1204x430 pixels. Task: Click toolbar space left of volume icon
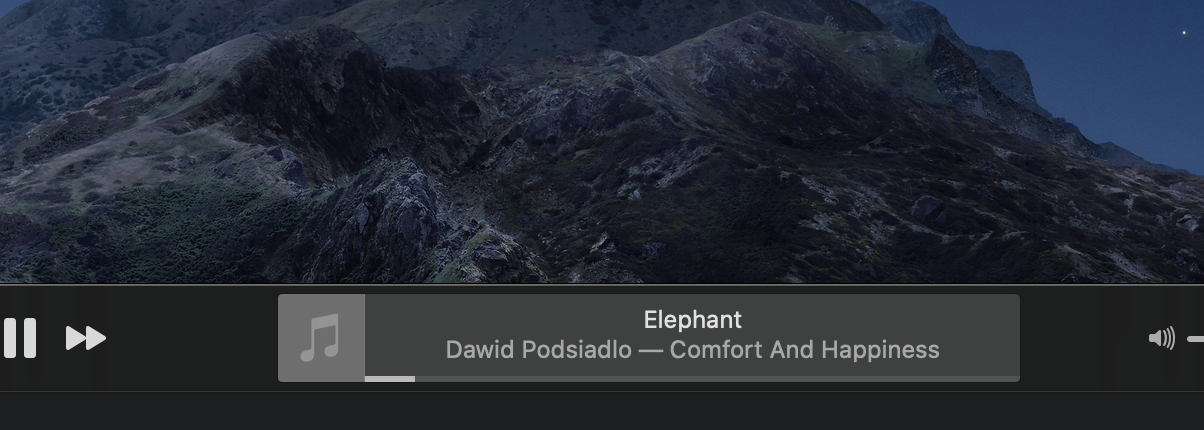tap(1083, 338)
